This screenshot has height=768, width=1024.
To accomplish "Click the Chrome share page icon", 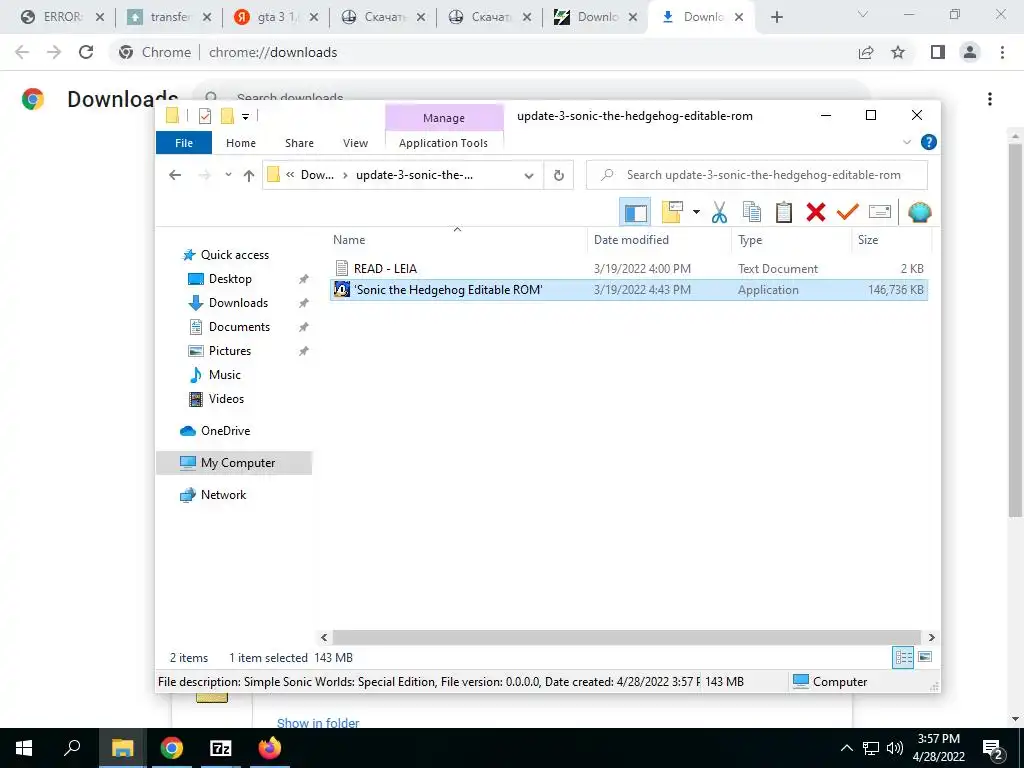I will [866, 52].
